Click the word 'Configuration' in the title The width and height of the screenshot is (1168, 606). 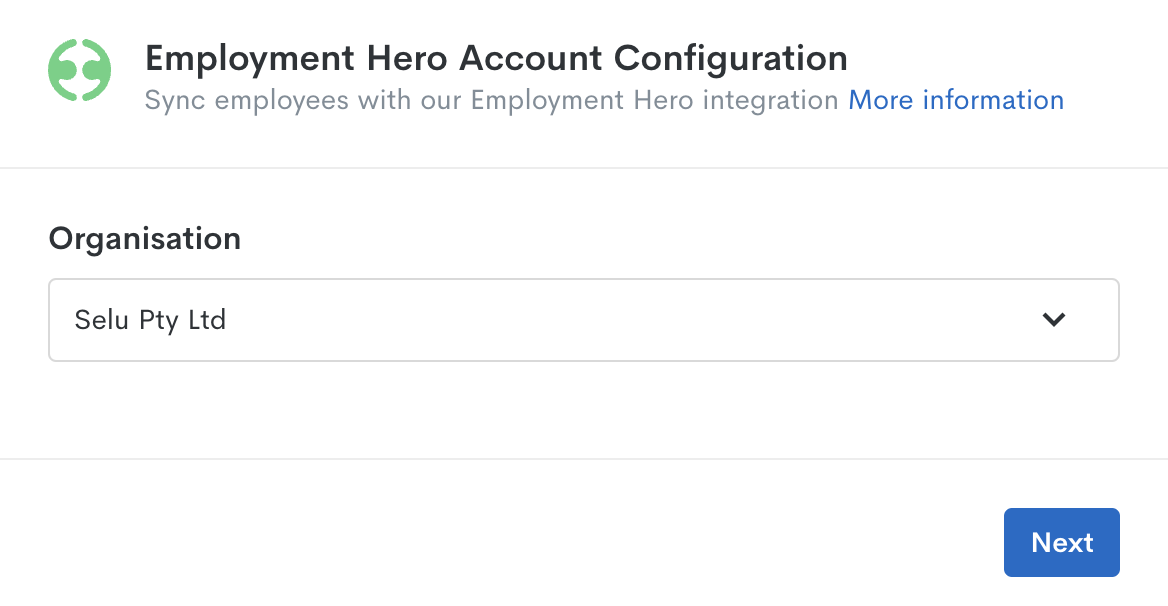(731, 59)
